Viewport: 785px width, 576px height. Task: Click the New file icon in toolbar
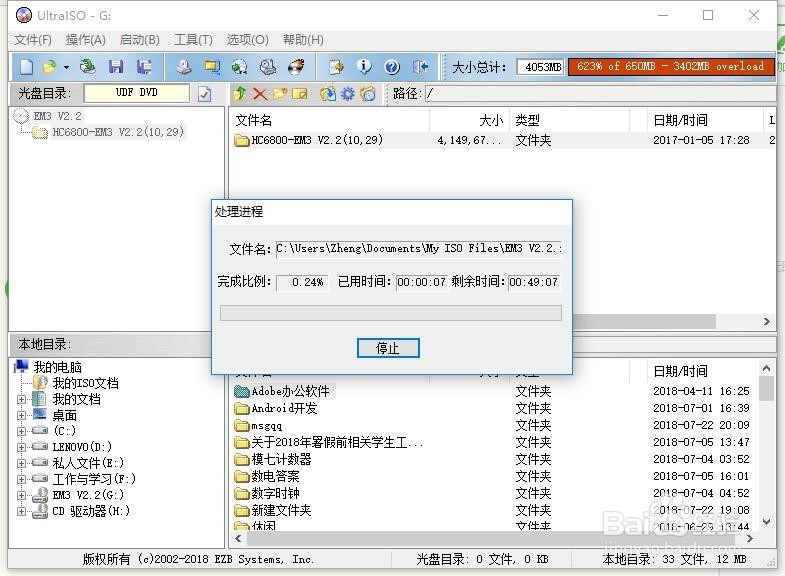(26, 67)
